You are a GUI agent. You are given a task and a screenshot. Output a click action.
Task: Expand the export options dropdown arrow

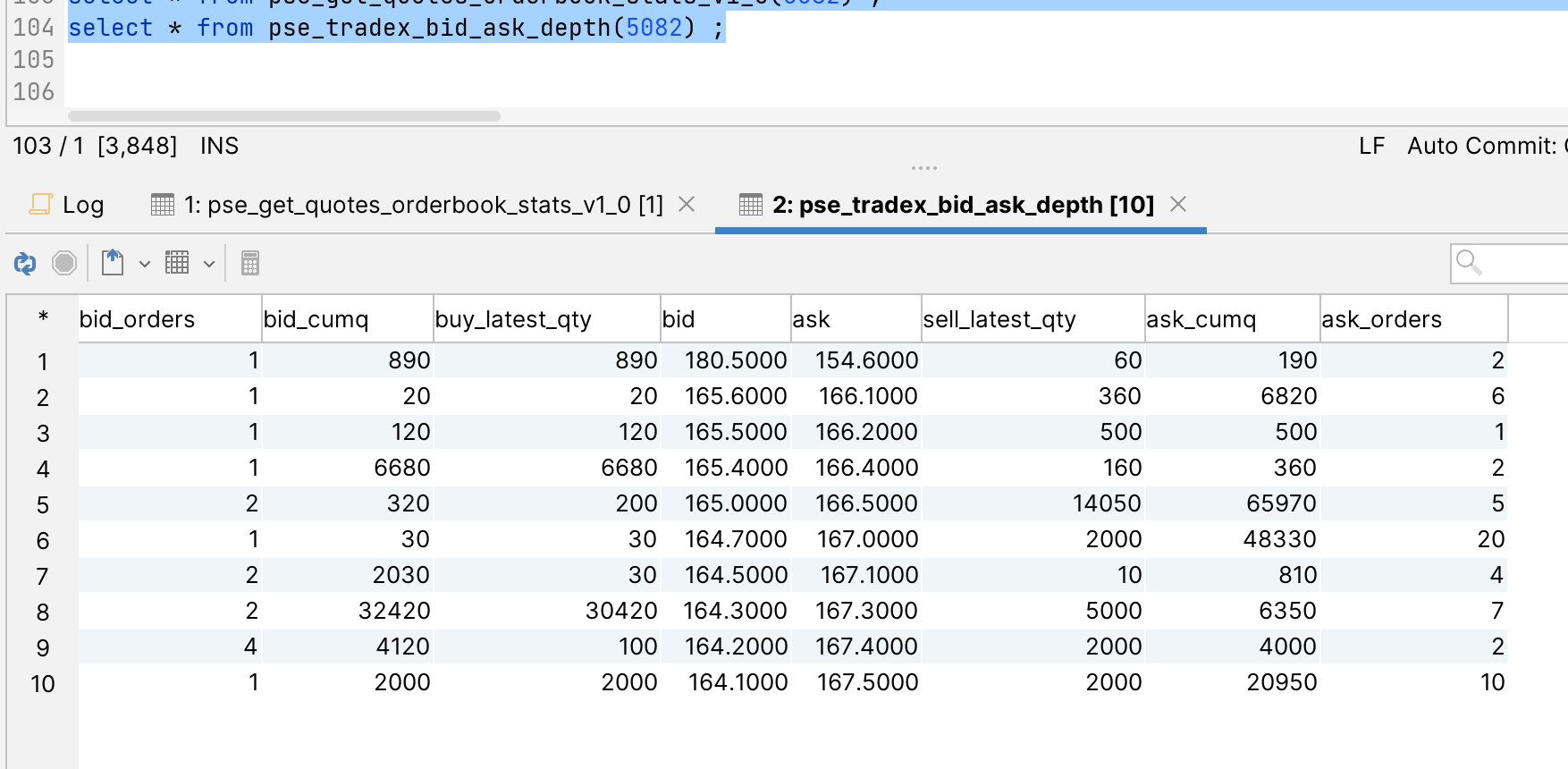(x=144, y=264)
